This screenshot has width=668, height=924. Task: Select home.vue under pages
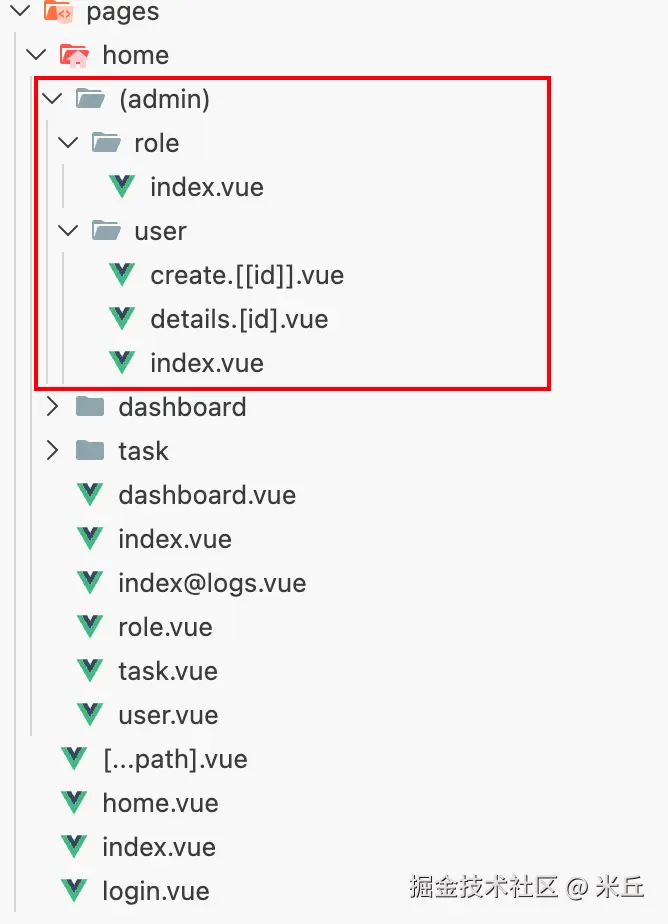point(160,803)
